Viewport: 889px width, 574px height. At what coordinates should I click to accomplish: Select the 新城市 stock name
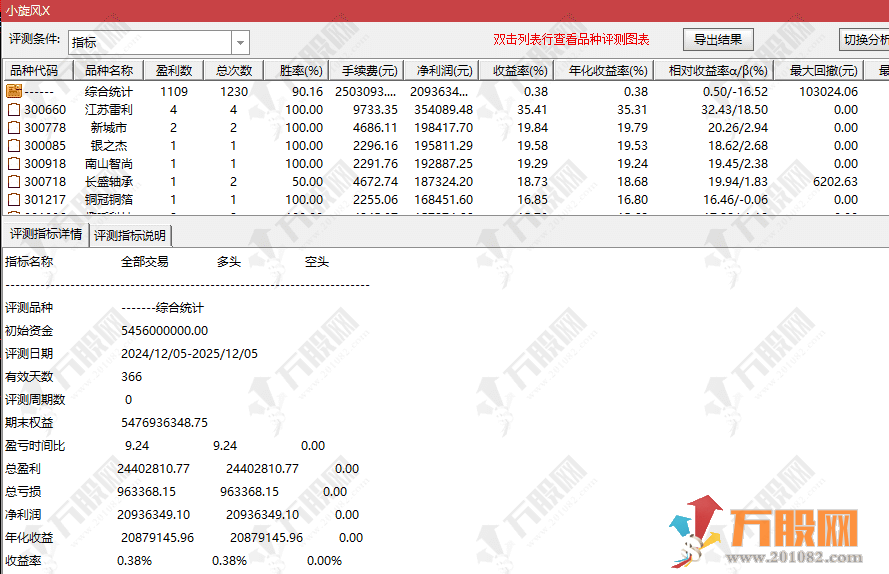(109, 128)
